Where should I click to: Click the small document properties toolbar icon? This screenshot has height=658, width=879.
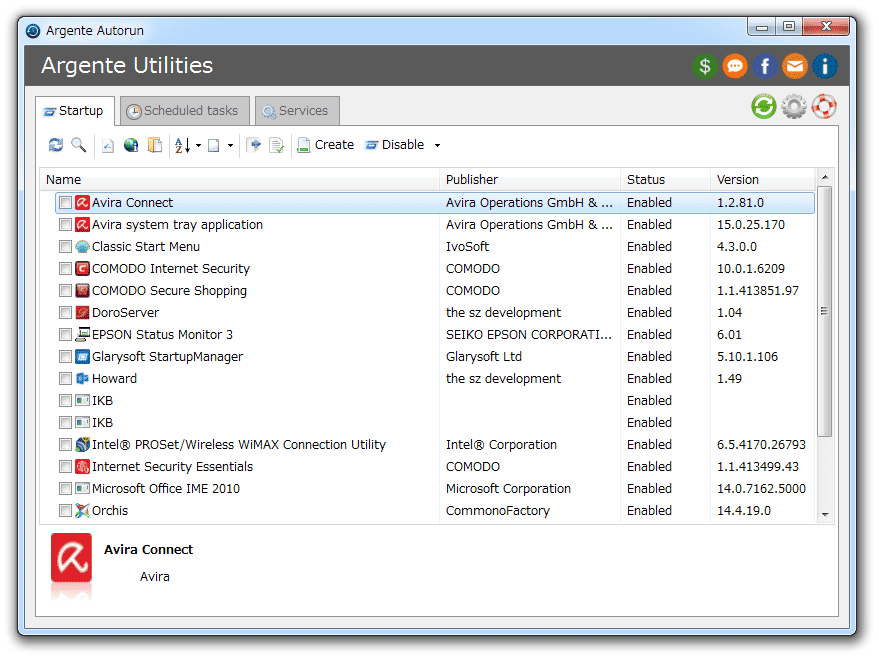pos(108,146)
